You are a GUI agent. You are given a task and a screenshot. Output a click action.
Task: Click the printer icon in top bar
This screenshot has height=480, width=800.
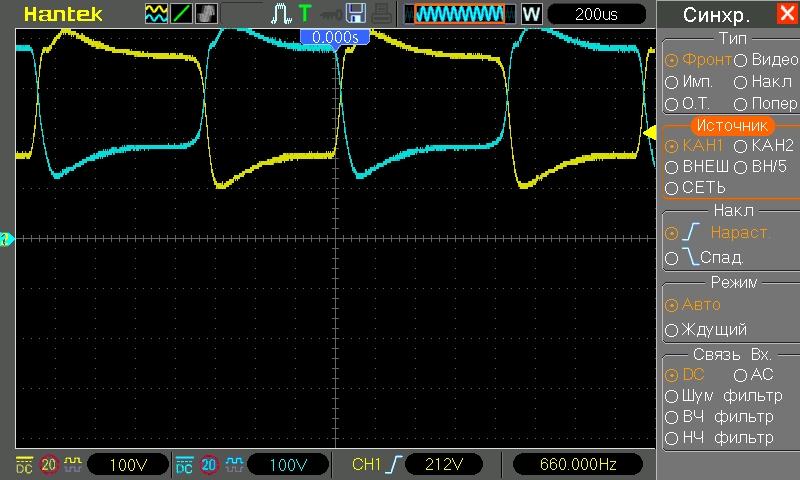pos(381,14)
